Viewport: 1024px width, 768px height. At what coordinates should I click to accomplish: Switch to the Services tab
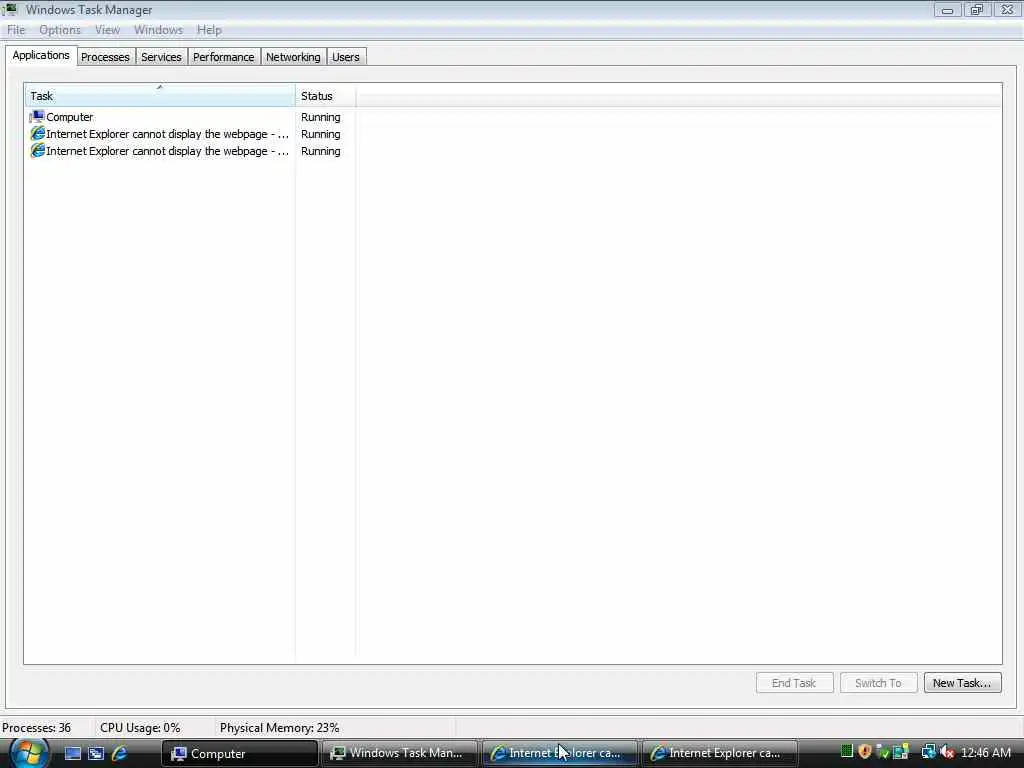coord(161,57)
